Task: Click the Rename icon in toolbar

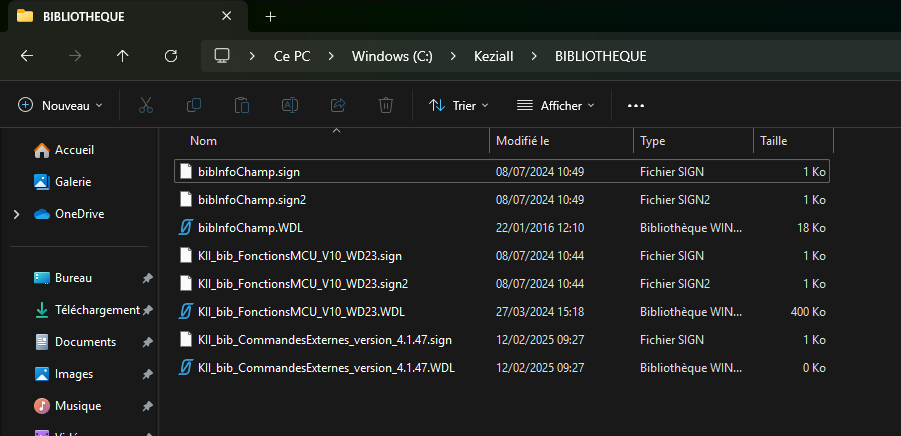Action: coord(290,105)
